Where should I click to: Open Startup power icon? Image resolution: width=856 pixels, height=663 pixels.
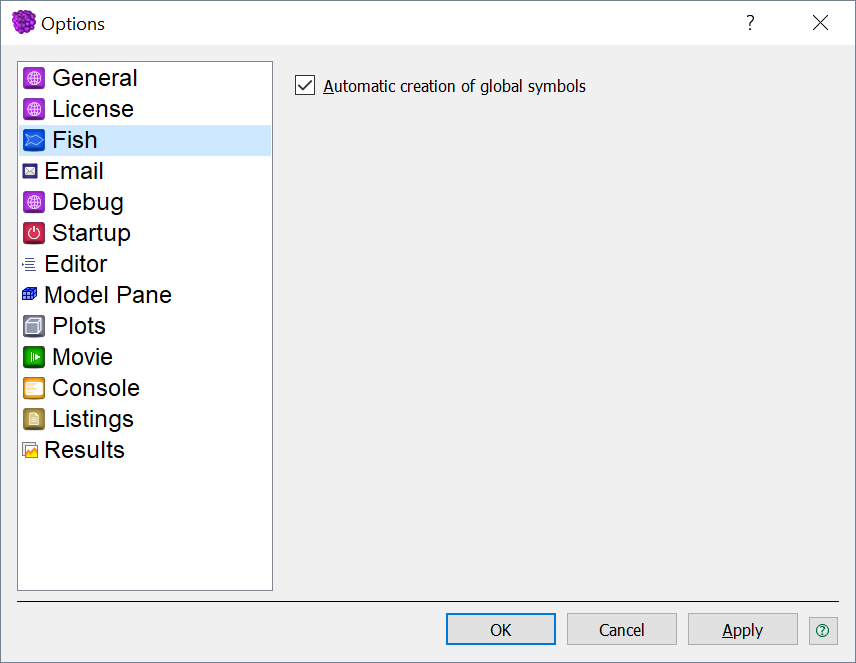pyautogui.click(x=34, y=233)
